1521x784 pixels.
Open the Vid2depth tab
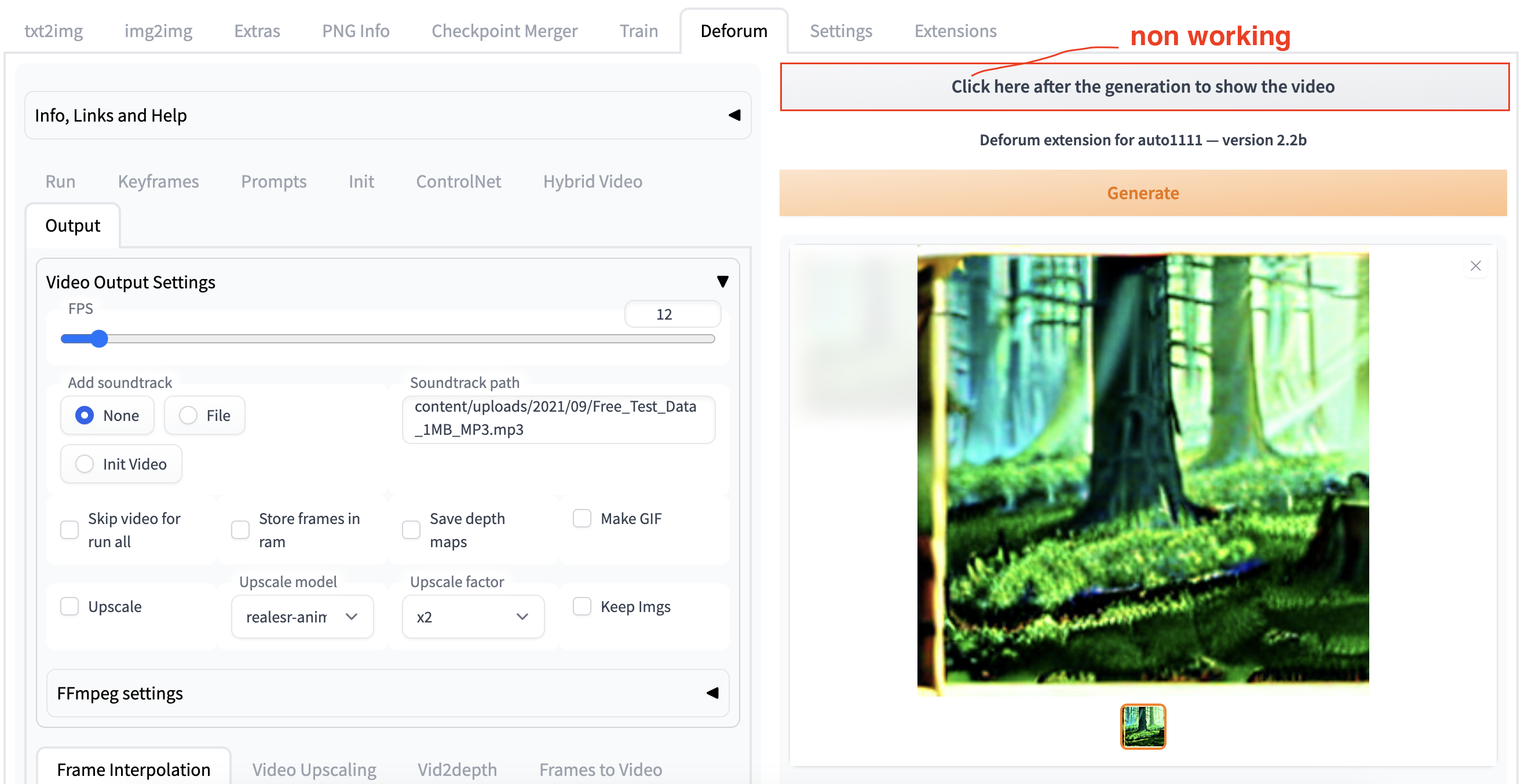457,770
